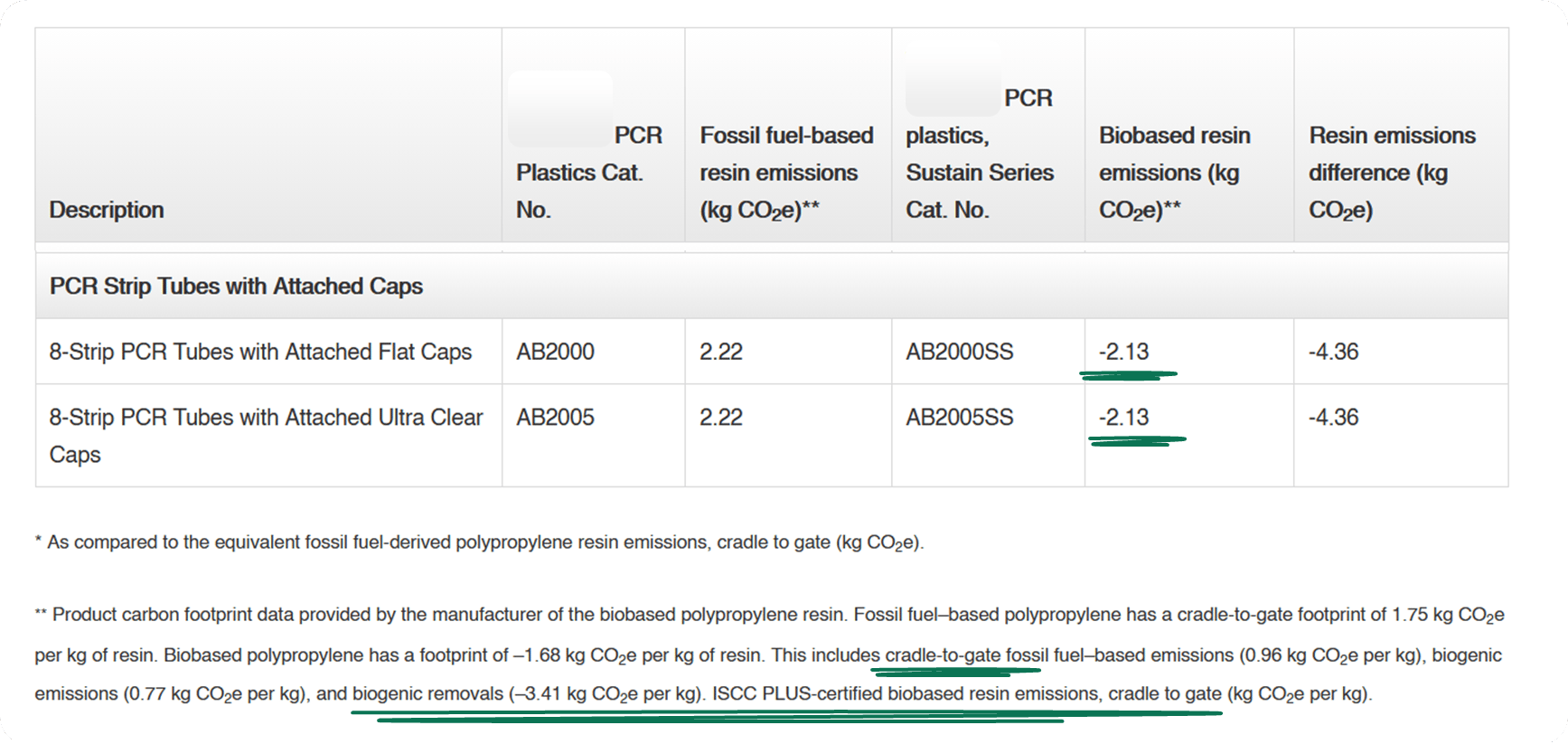The image size is (1568, 744).
Task: Select the Biobased resin emissions column header
Action: [1174, 173]
